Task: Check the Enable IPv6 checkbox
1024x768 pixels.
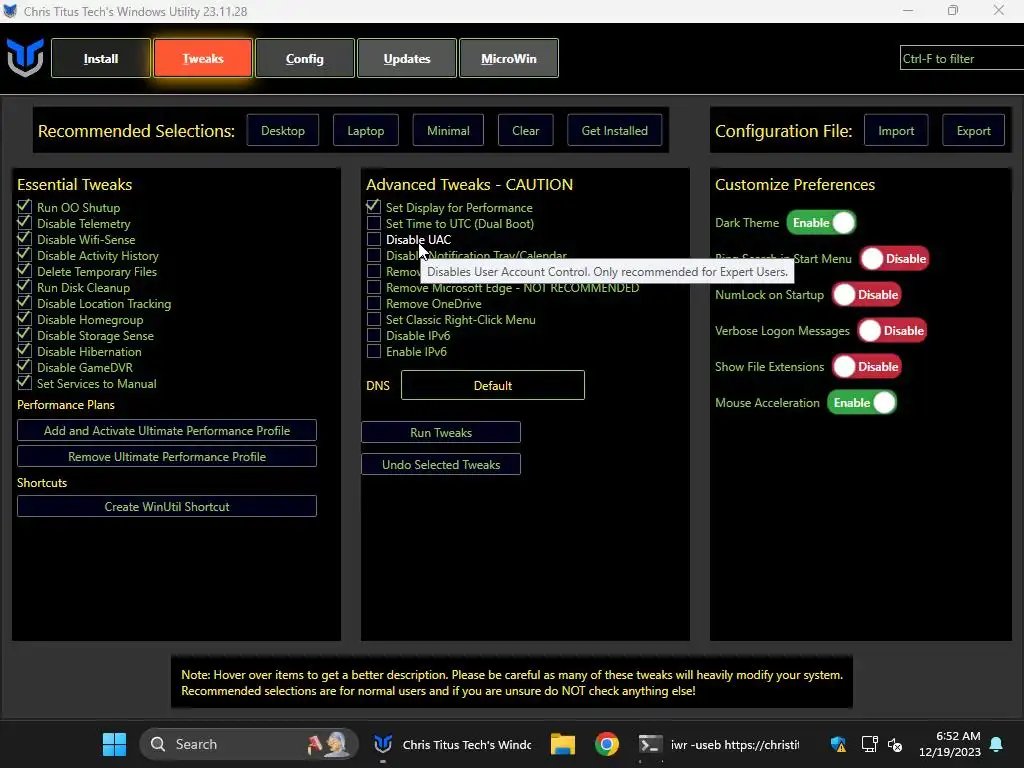Action: (x=374, y=351)
